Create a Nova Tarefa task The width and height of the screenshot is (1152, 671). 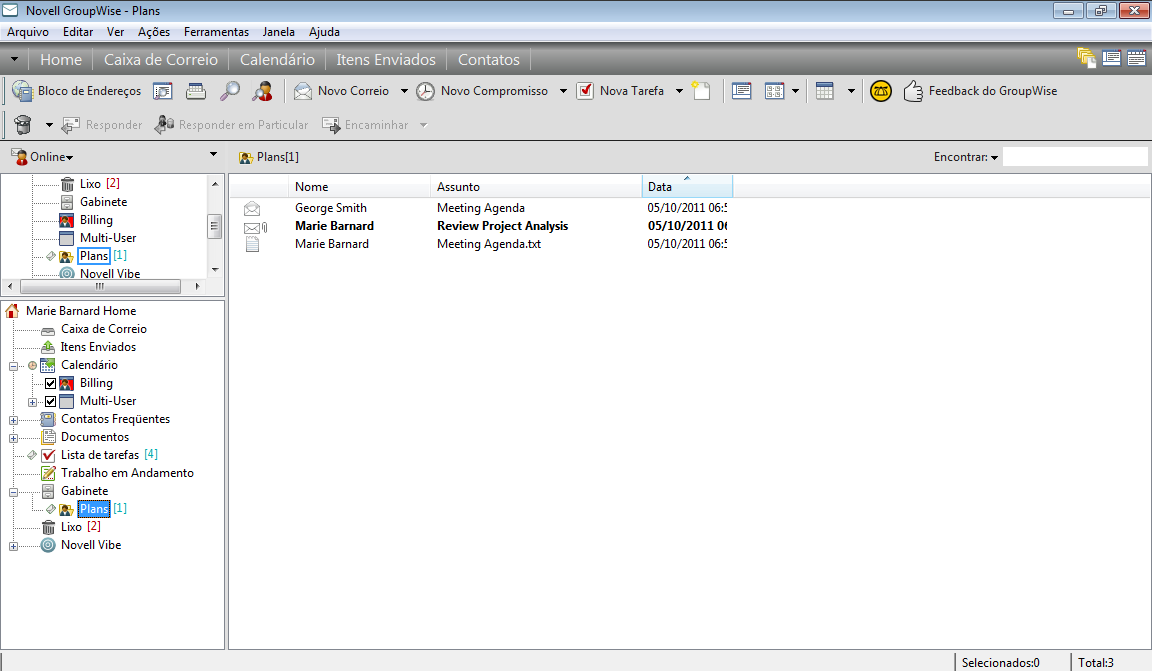pyautogui.click(x=620, y=91)
